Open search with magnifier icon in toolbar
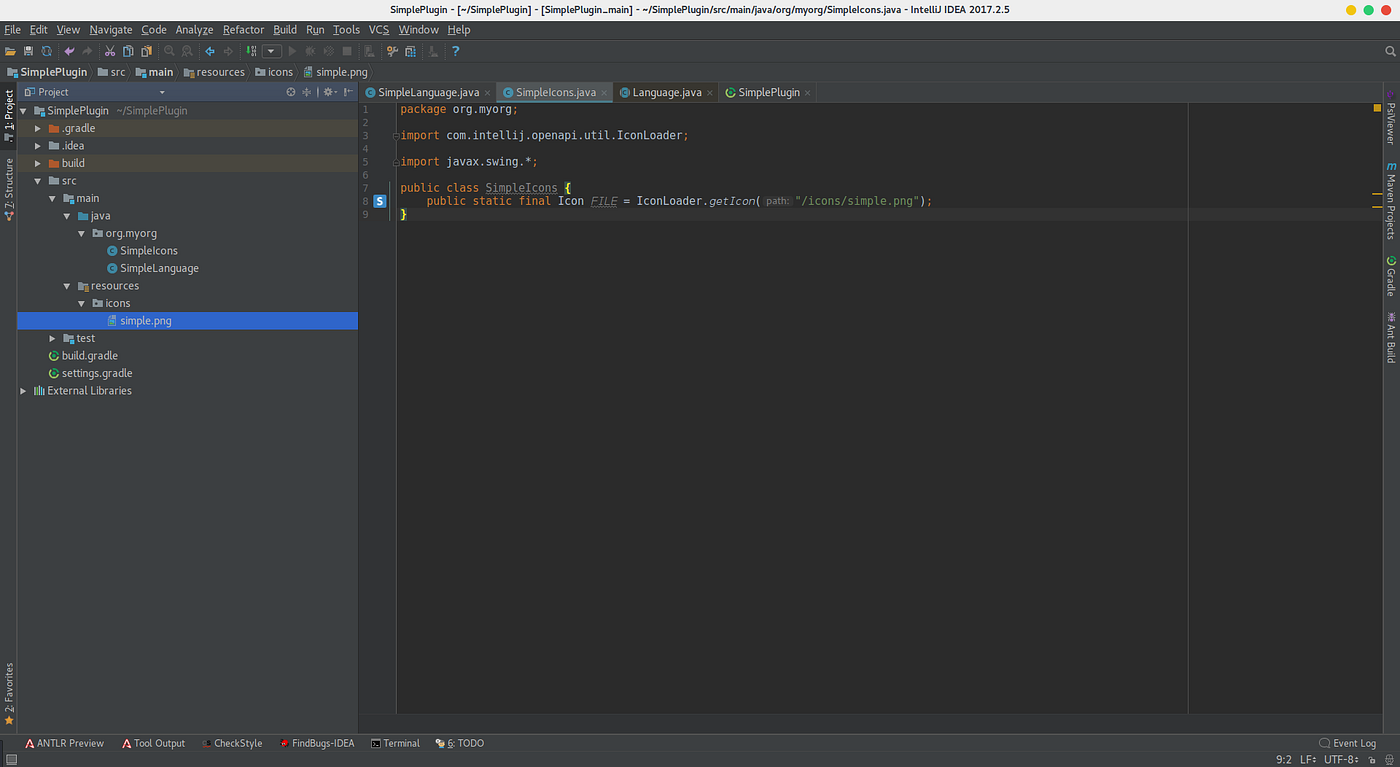 coord(169,50)
